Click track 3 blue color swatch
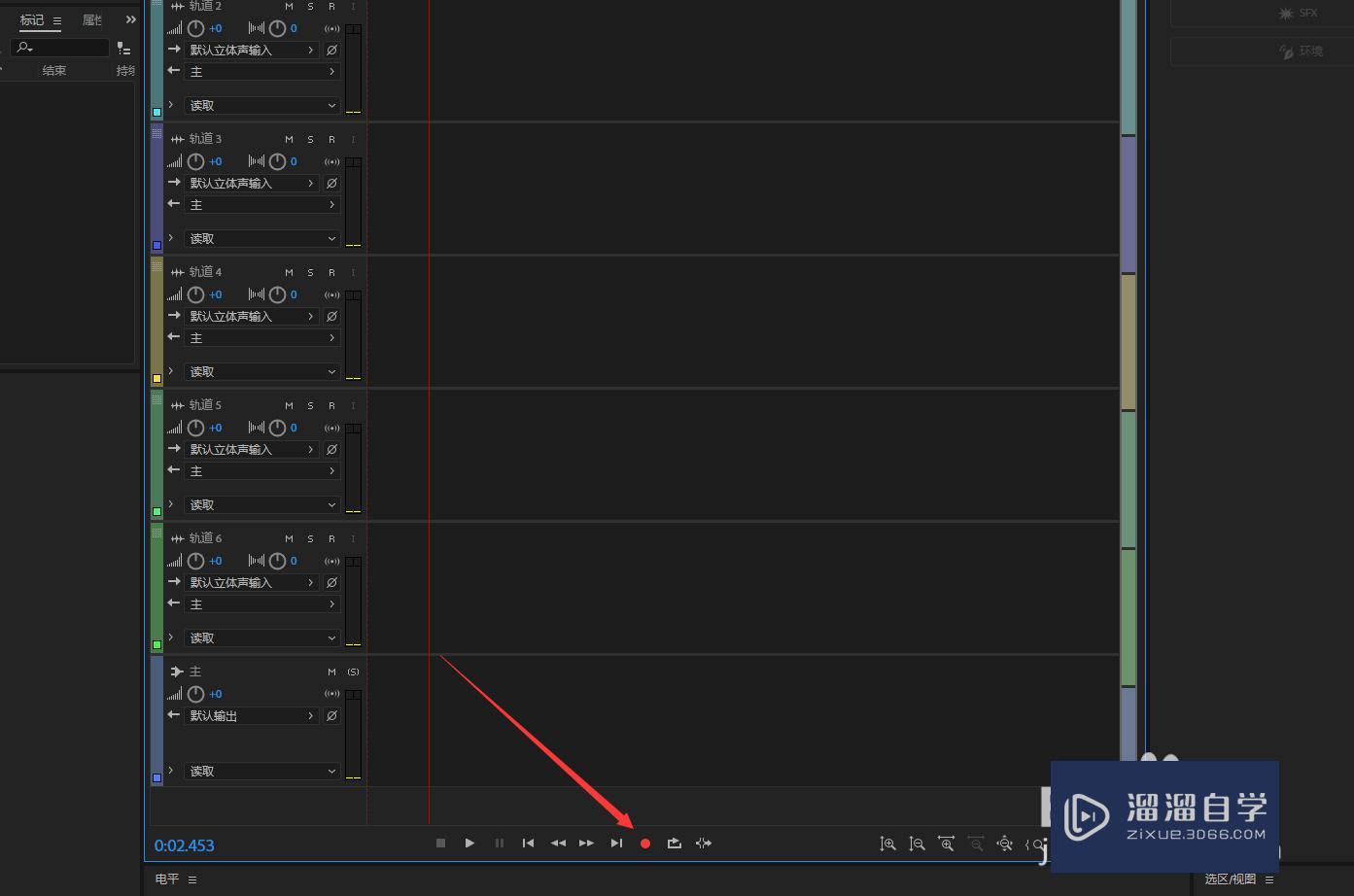This screenshot has height=896, width=1354. click(156, 245)
